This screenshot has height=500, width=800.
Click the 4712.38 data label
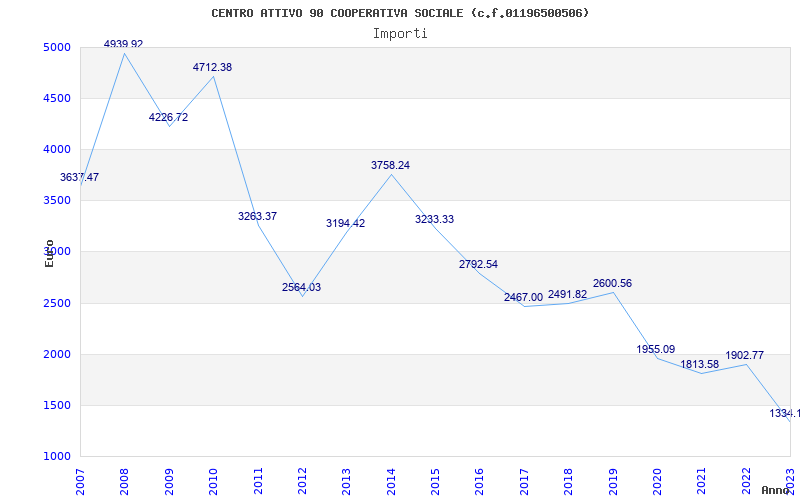(x=212, y=67)
